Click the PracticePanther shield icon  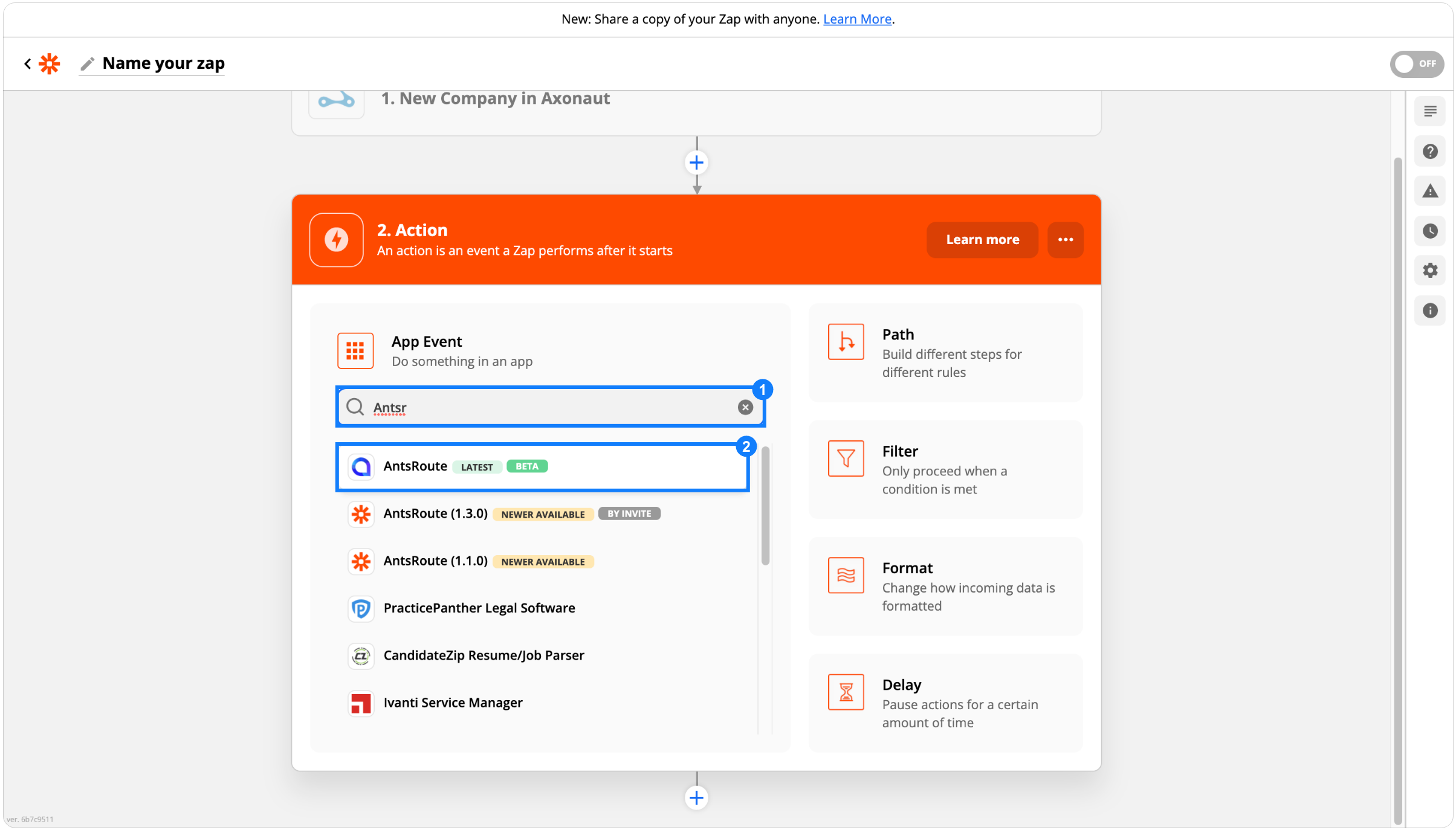tap(361, 608)
